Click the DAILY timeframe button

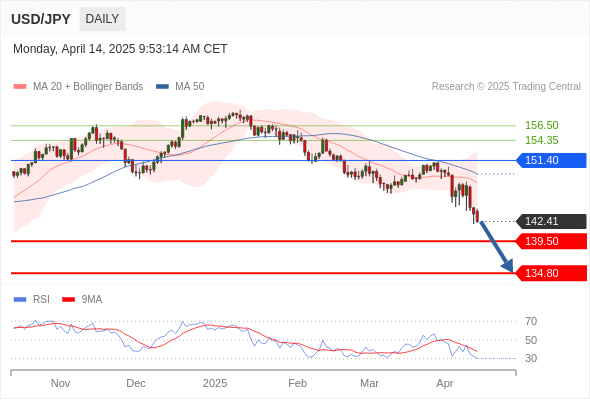coord(102,19)
